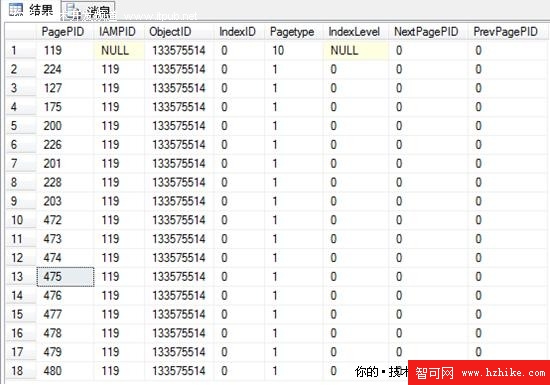This screenshot has width=550, height=385.
Task: Select the IAMPID column header
Action: point(119,32)
